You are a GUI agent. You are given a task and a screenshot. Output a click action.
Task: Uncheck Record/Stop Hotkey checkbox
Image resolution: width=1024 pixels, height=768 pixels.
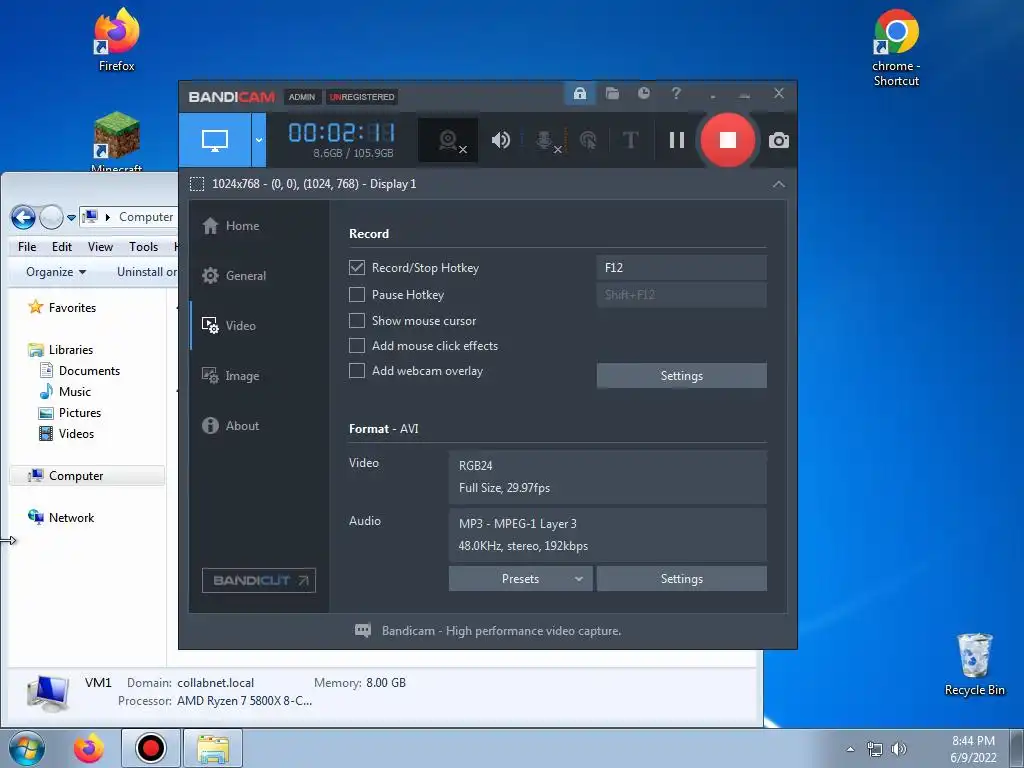357,268
